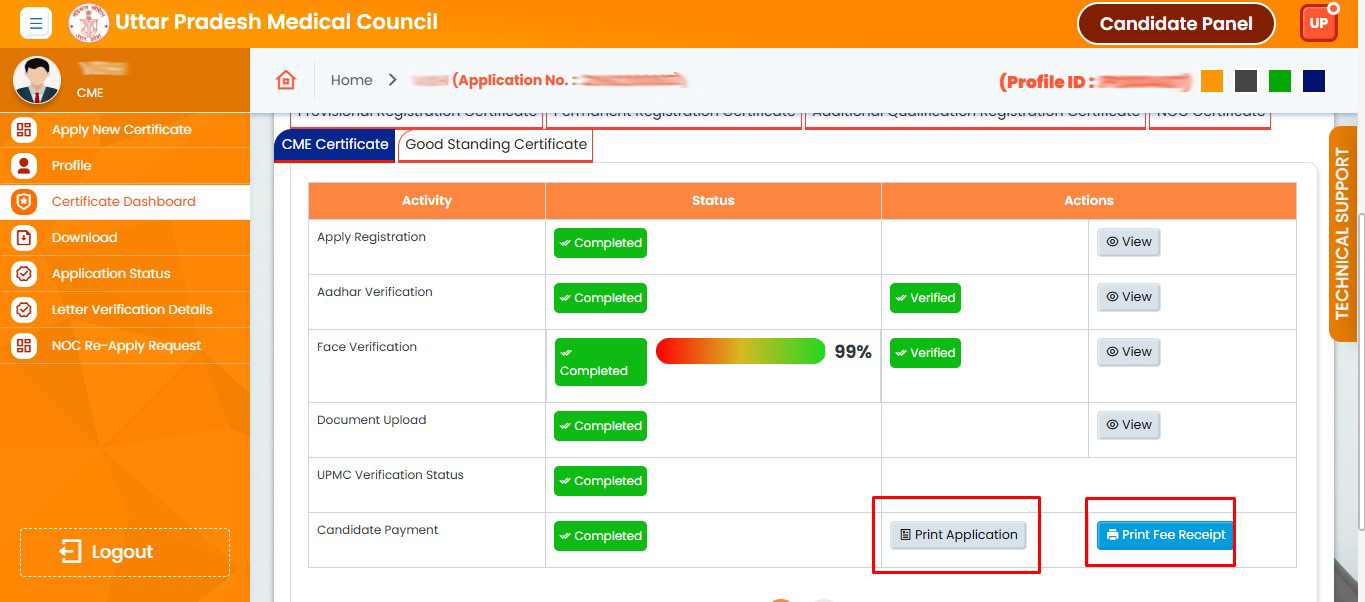The width and height of the screenshot is (1365, 602).
Task: Click the hamburger menu icon
Action: (35, 23)
